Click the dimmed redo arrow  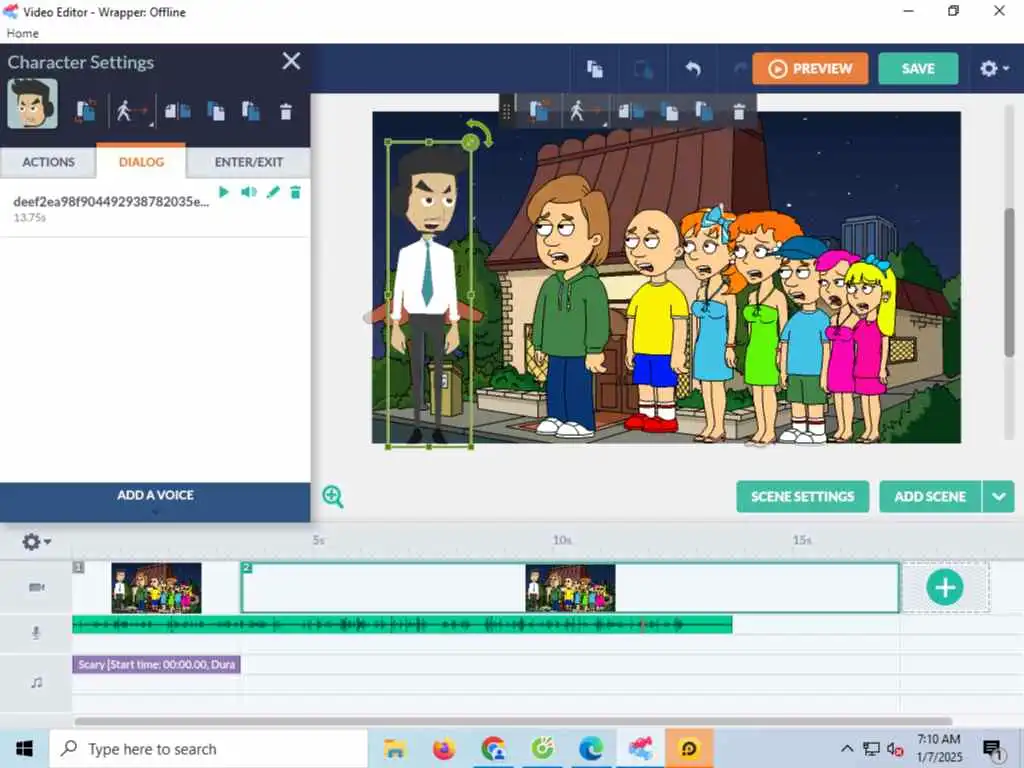pyautogui.click(x=739, y=69)
